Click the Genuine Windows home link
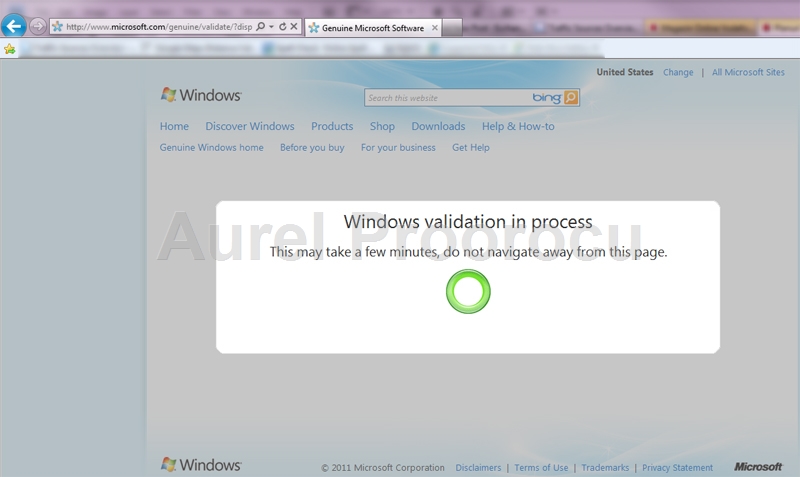 pyautogui.click(x=212, y=147)
